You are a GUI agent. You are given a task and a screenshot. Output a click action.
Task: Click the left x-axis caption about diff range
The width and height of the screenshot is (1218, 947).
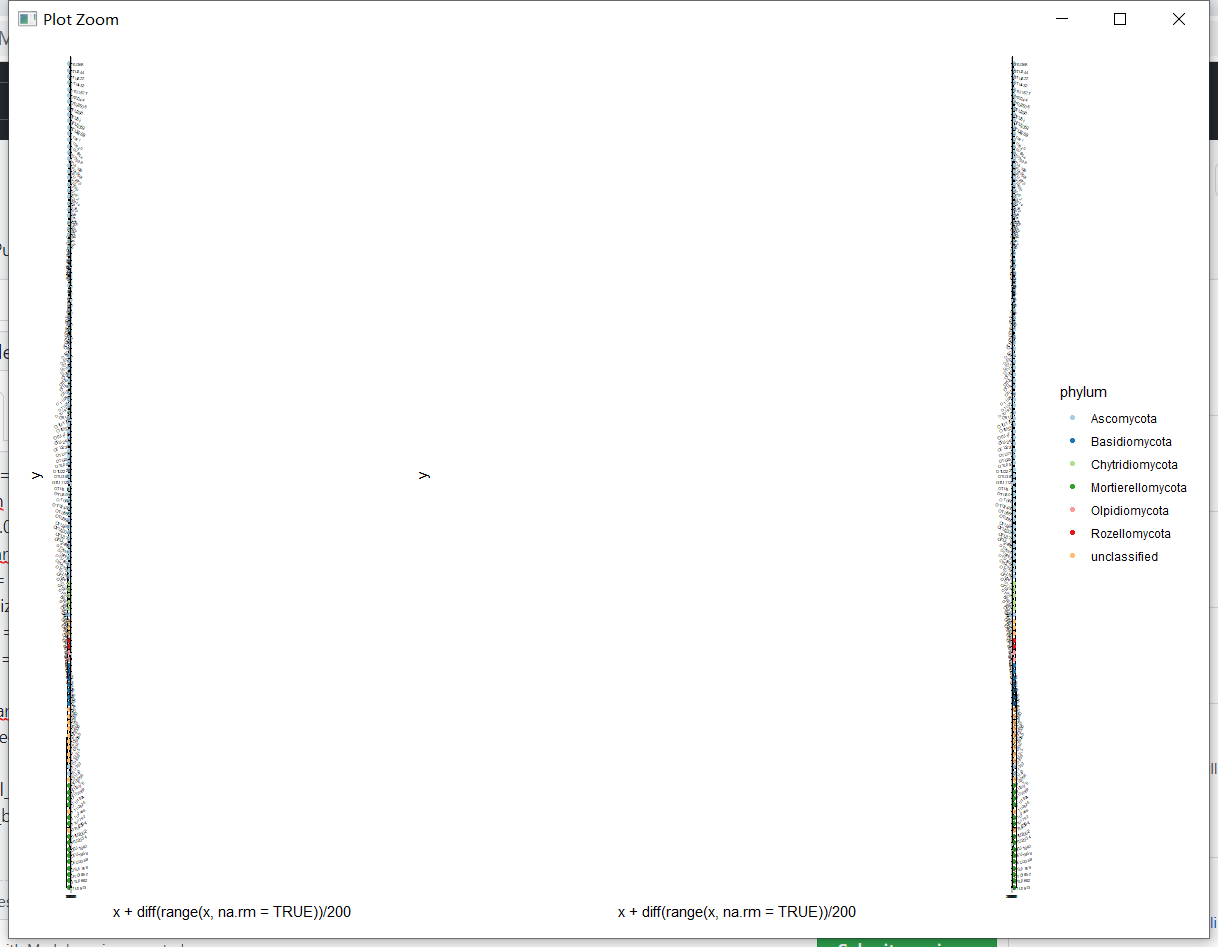point(232,911)
